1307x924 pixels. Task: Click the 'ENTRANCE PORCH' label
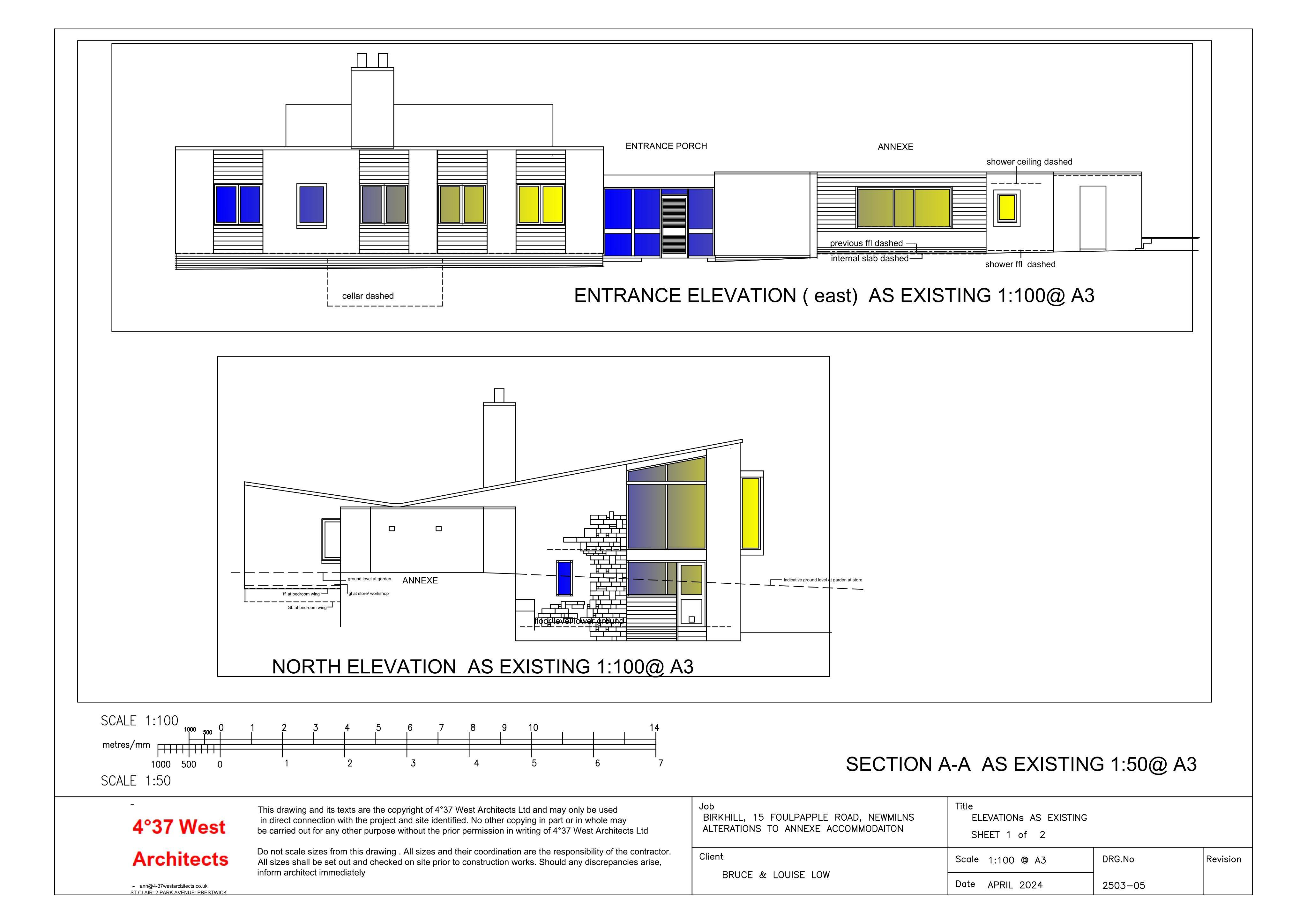pos(666,146)
